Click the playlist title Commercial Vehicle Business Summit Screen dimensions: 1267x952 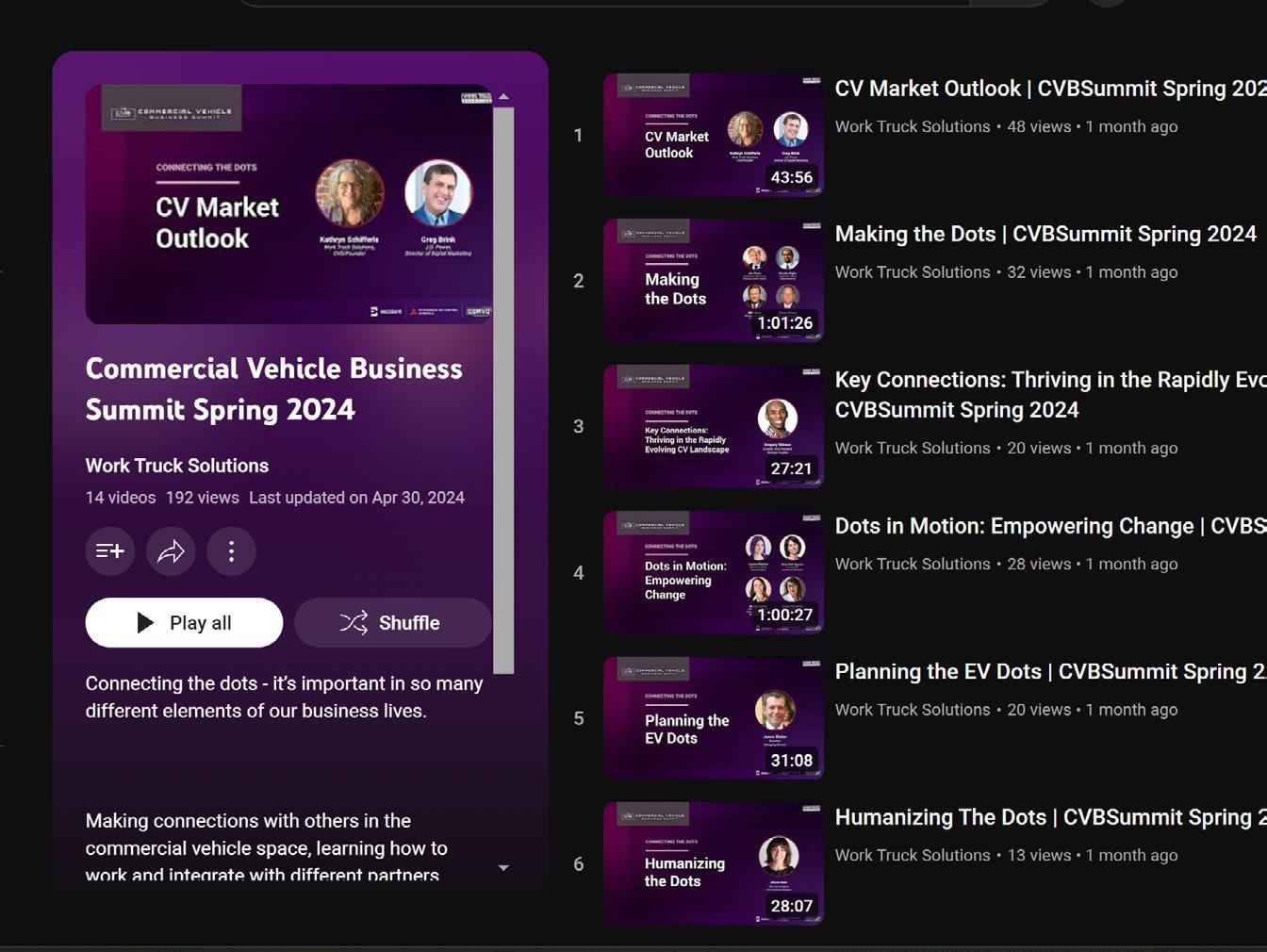click(274, 388)
